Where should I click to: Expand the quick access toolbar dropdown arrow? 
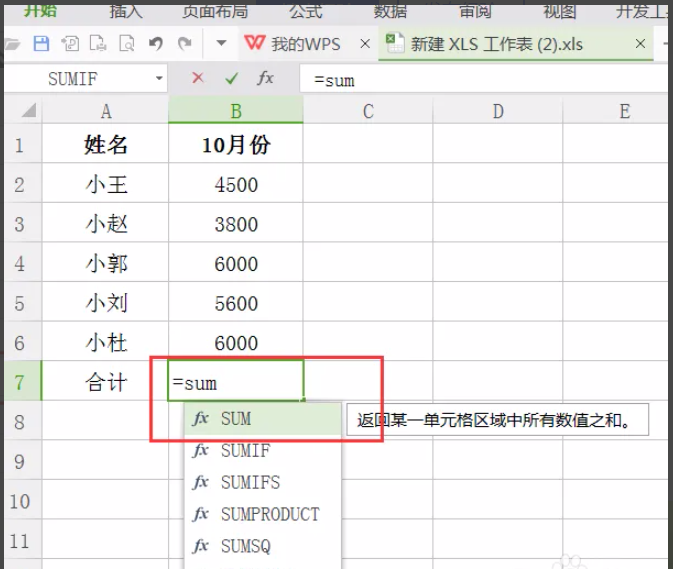[221, 43]
